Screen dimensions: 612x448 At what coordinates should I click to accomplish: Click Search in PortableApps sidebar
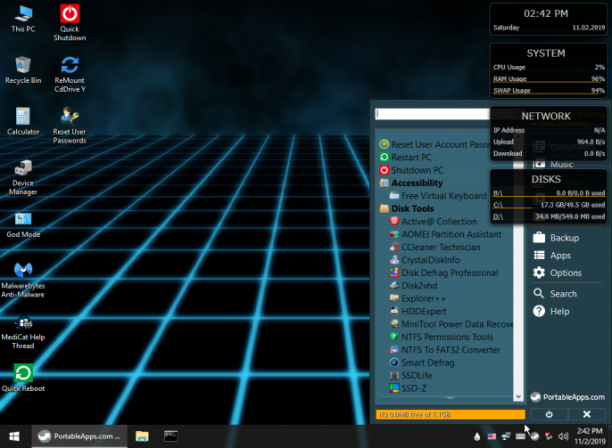(x=555, y=294)
